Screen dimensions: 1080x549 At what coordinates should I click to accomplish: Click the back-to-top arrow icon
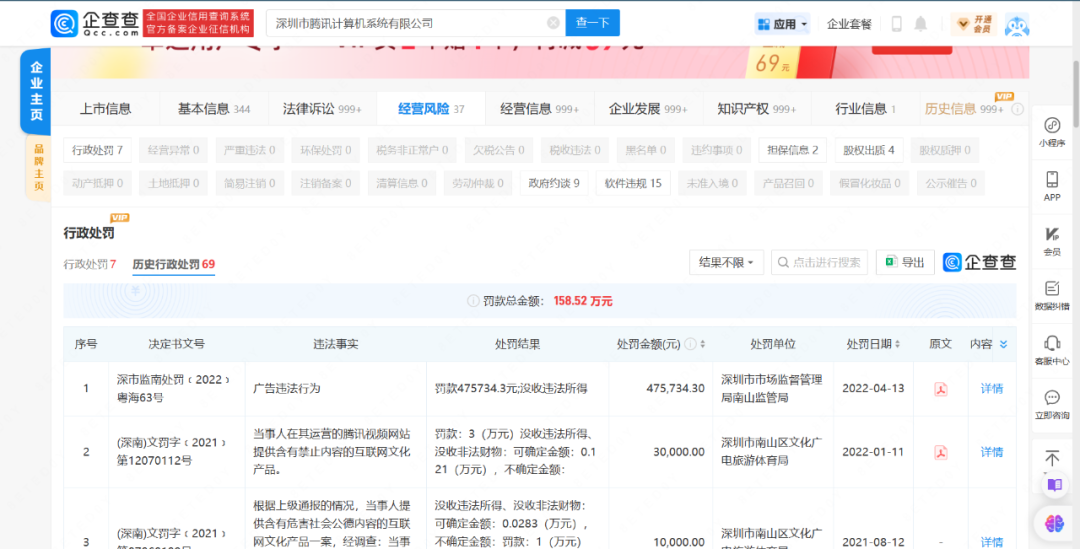point(1052,457)
